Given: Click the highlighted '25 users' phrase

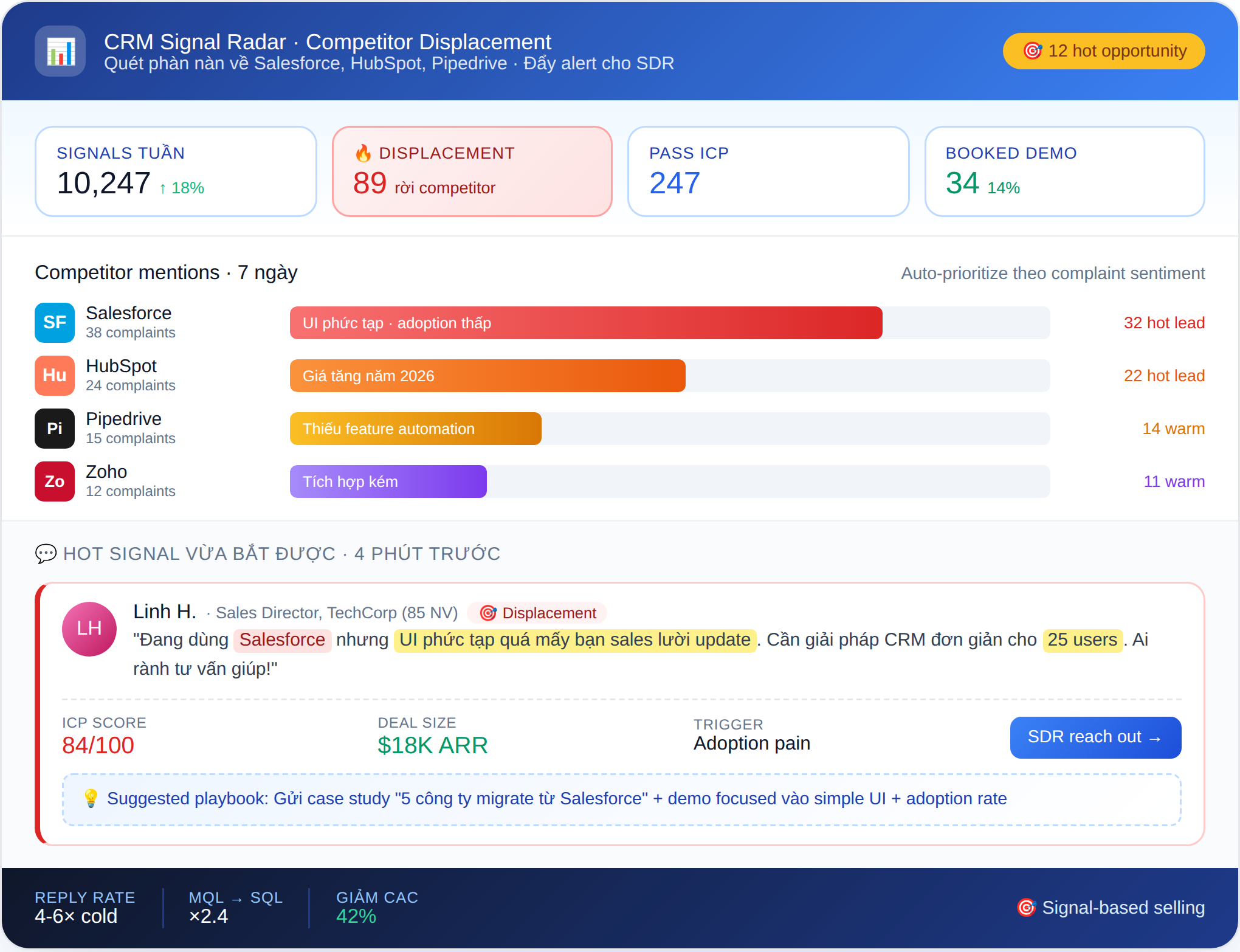Looking at the screenshot, I should click(x=1083, y=640).
